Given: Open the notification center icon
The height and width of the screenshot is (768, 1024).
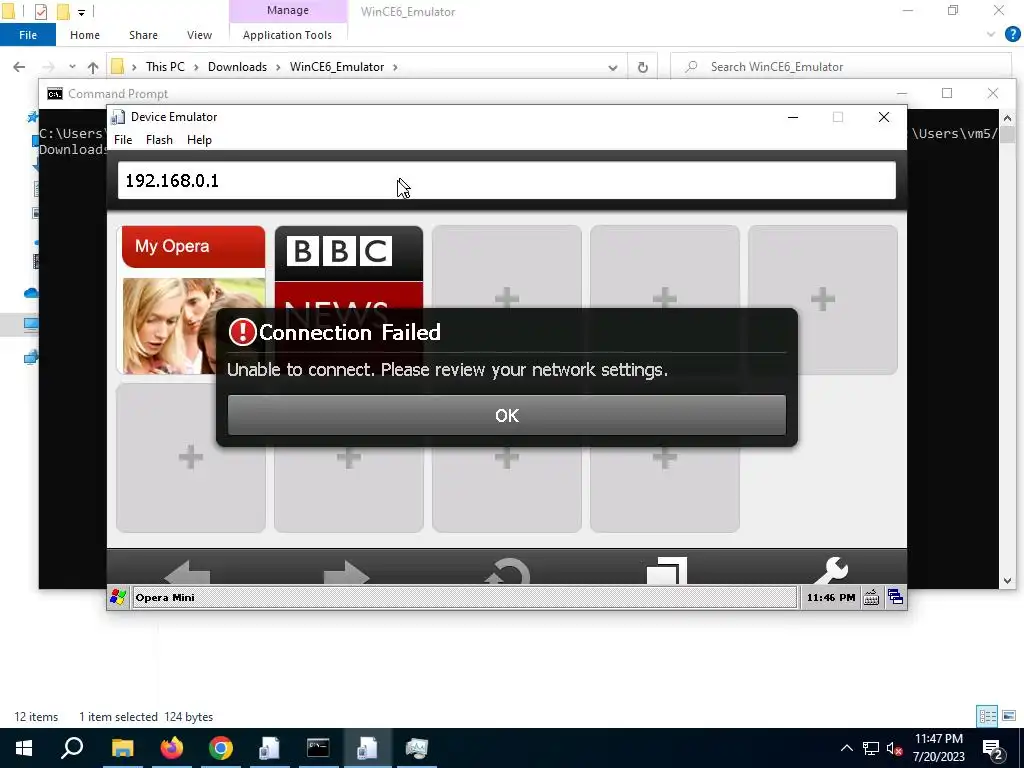Looking at the screenshot, I should click(x=993, y=748).
